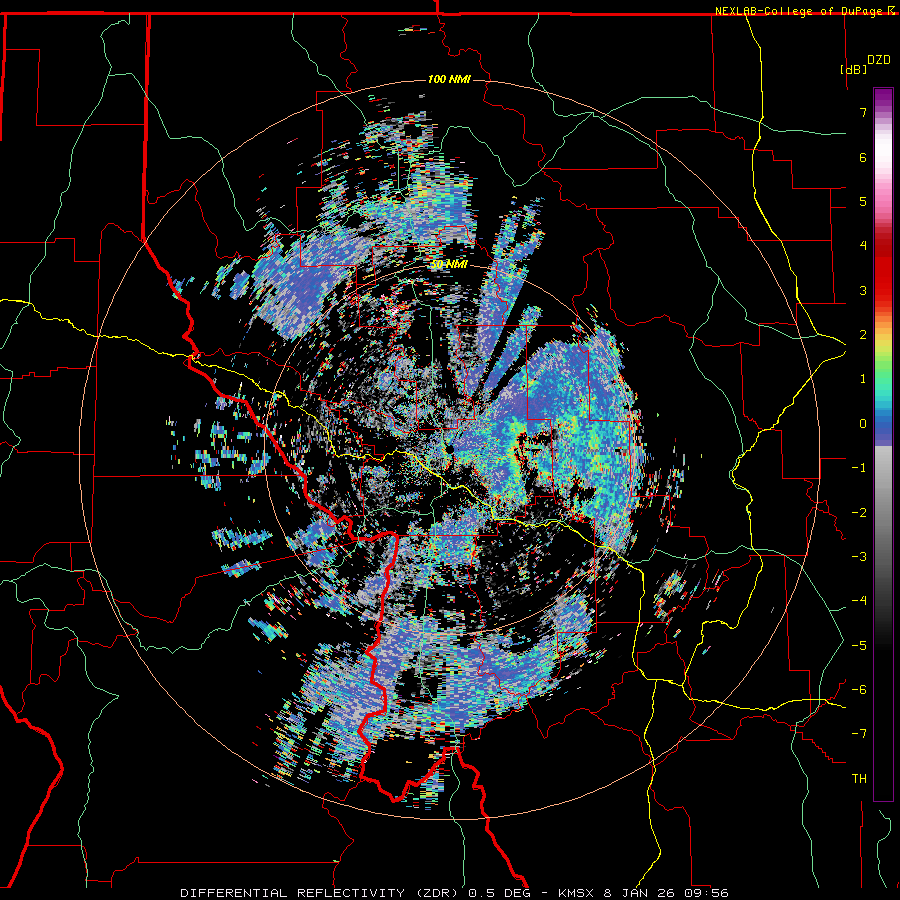Click the radar site dot at center
Image resolution: width=900 pixels, height=900 pixels.
(x=449, y=448)
